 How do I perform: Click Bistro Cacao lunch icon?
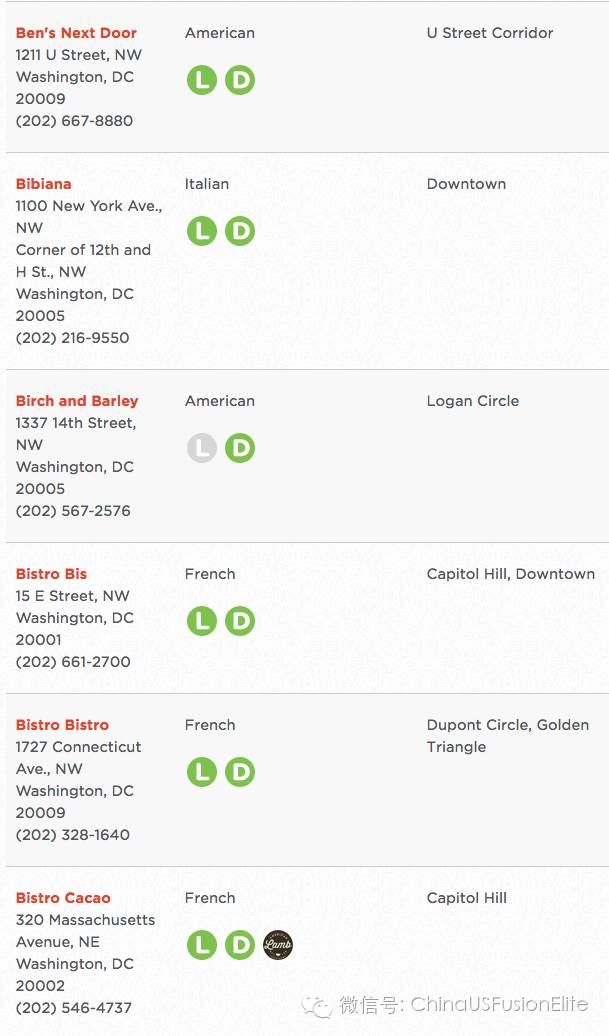[x=202, y=945]
